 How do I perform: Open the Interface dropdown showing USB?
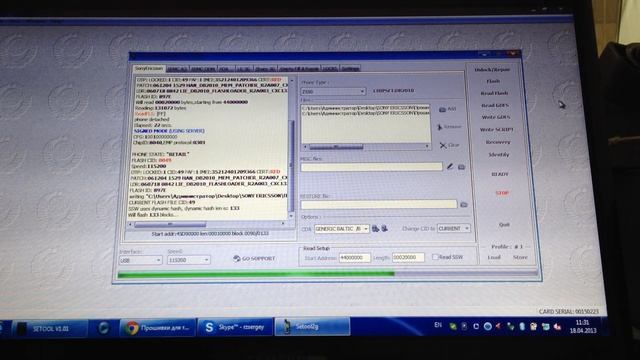point(140,260)
